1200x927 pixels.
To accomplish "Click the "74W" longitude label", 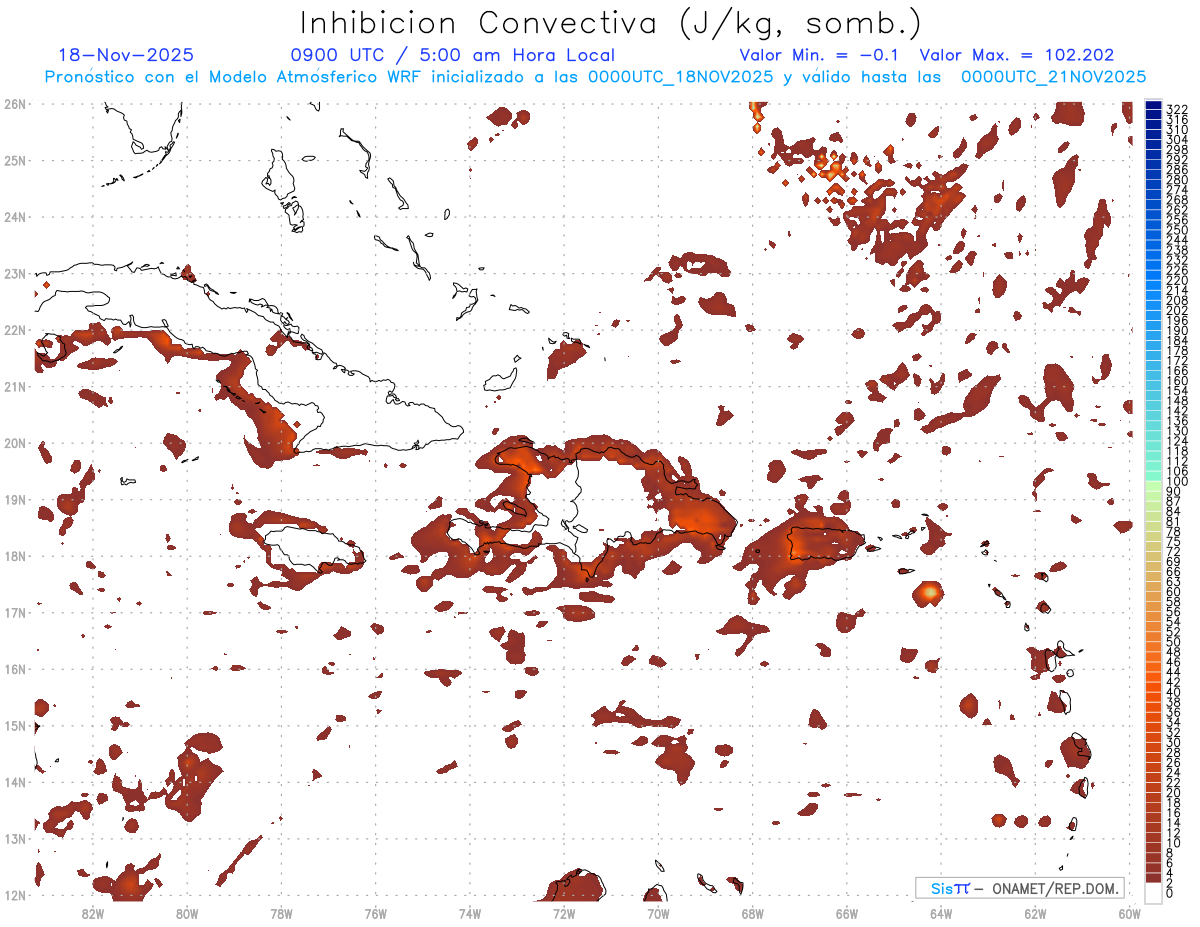I will point(470,913).
